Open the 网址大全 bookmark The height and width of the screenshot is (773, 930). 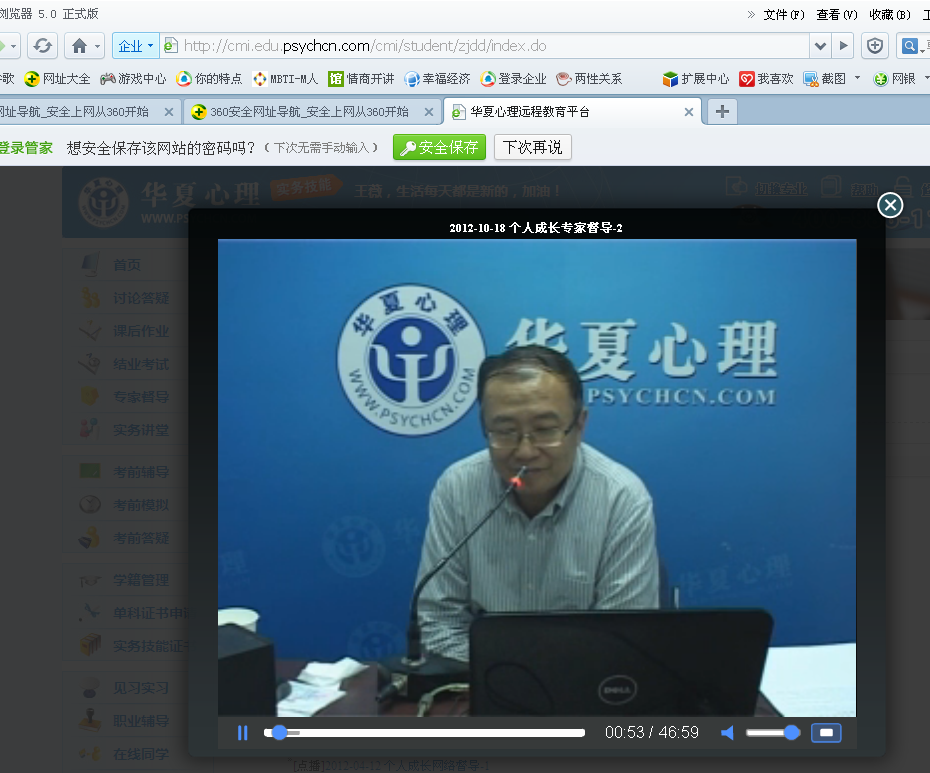point(58,78)
